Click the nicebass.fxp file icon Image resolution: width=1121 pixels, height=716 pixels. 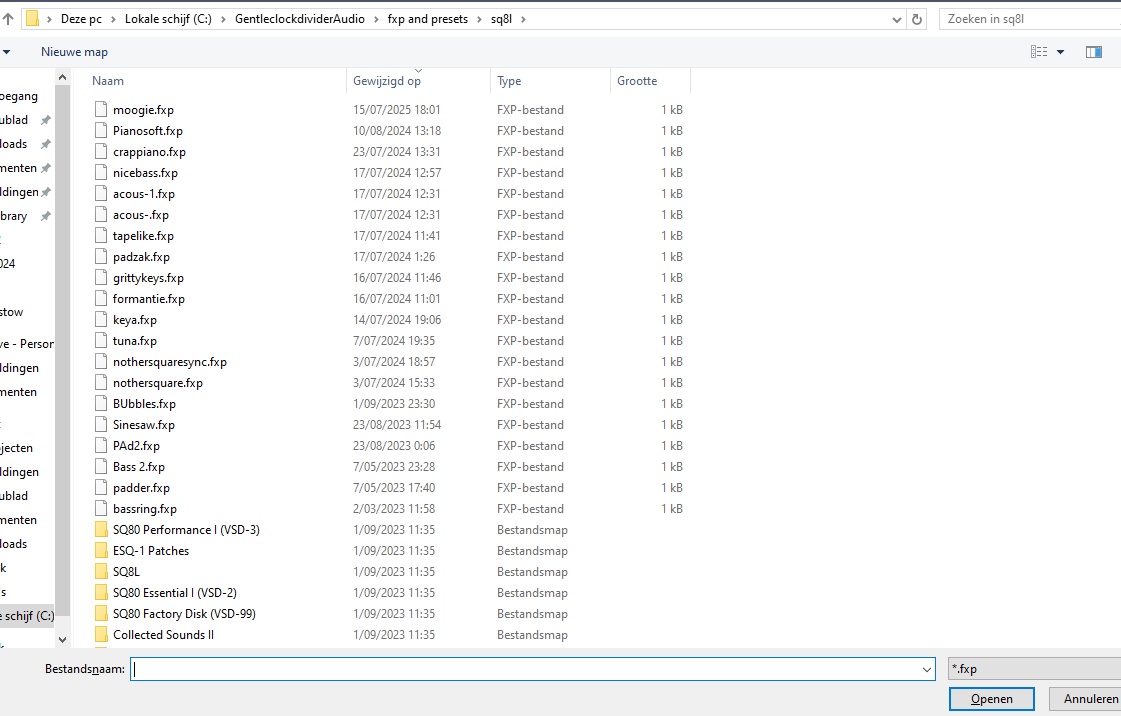click(101, 172)
